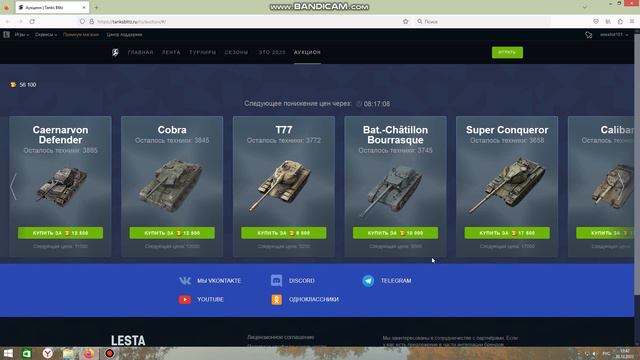This screenshot has width=640, height=360.
Task: Click the Odnoklassniki icon
Action: (x=276, y=300)
